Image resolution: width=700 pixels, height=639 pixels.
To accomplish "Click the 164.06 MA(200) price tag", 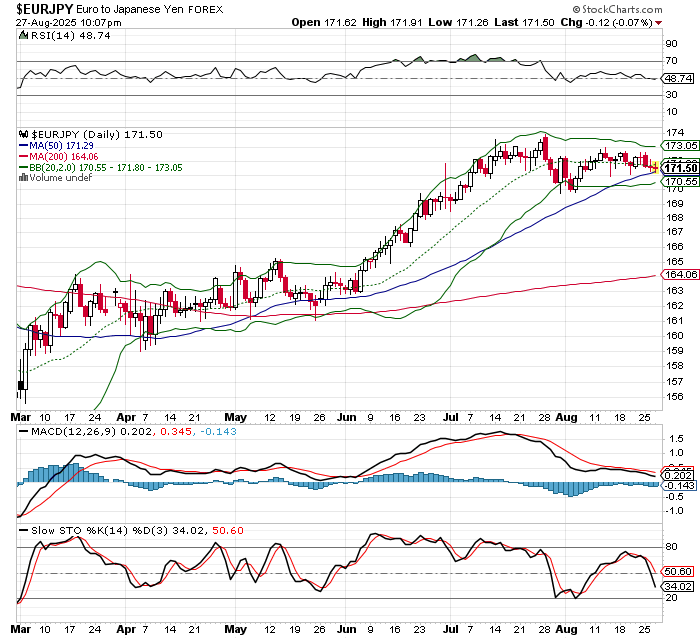I will click(679, 275).
